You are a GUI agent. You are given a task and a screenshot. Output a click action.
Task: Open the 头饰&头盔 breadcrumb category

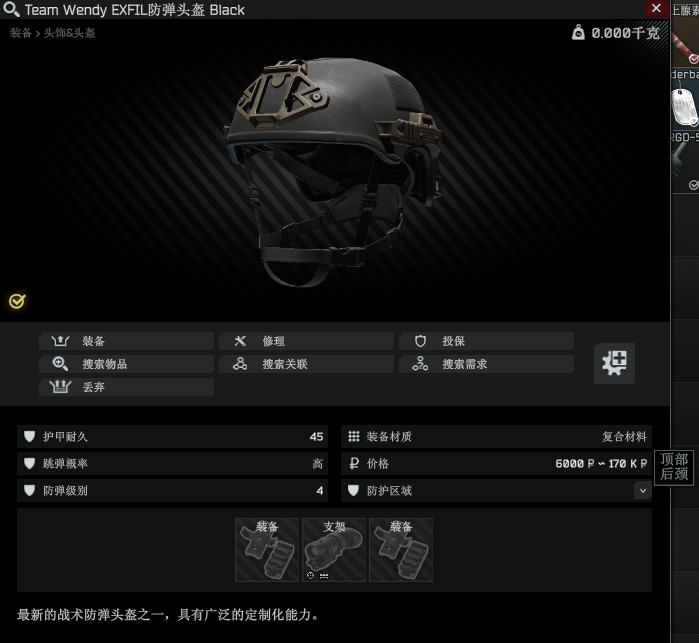pyautogui.click(x=70, y=33)
